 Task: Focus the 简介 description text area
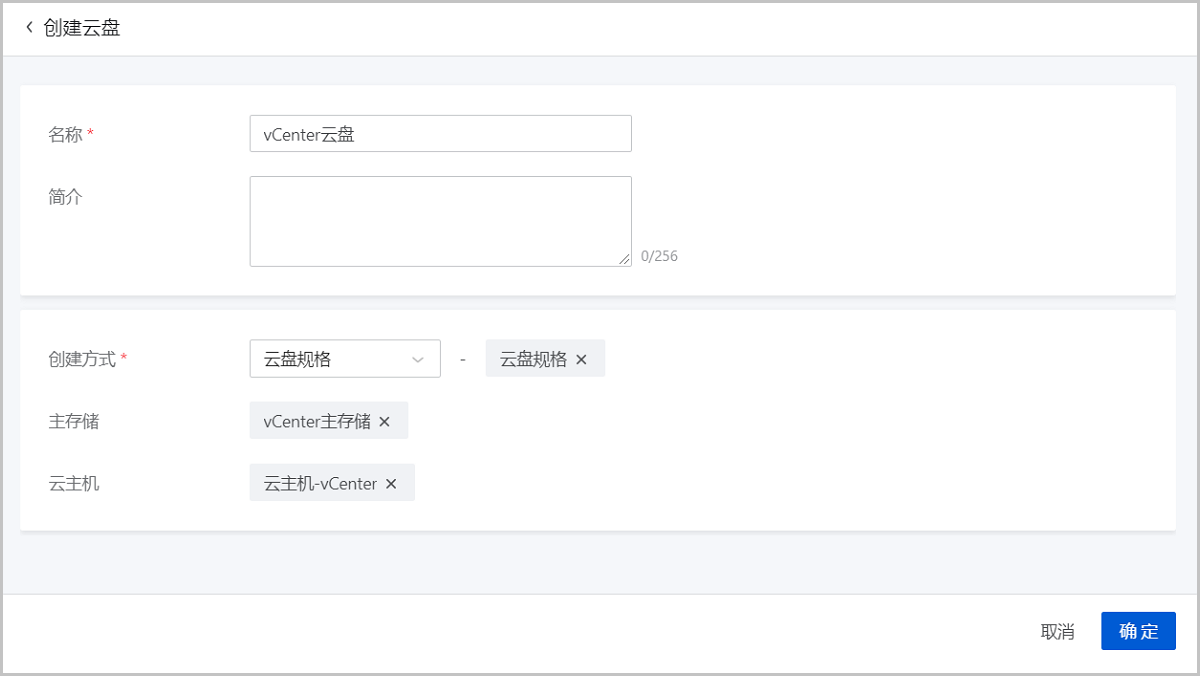pos(440,221)
